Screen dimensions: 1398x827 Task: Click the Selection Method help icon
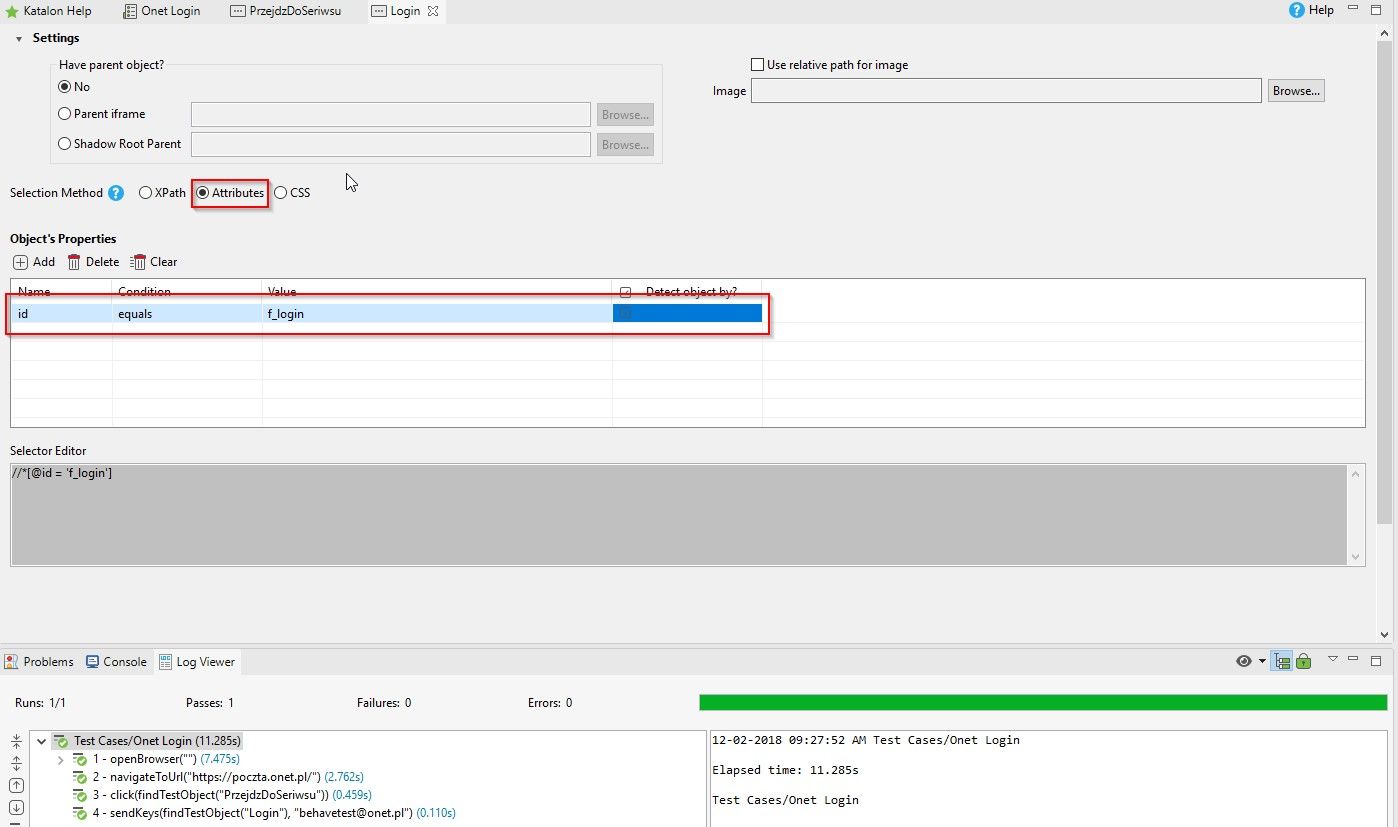(116, 193)
